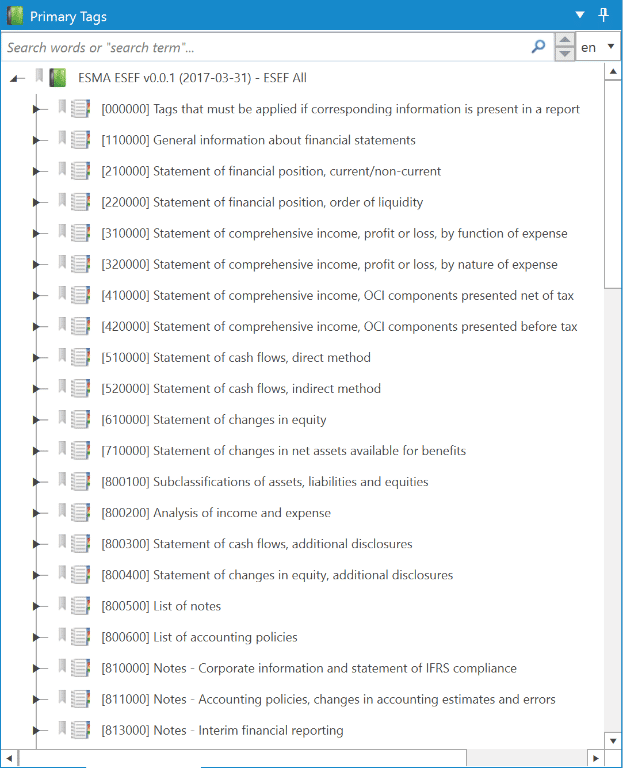Expand [210000] Statement of financial position current/non-current

pos(36,171)
